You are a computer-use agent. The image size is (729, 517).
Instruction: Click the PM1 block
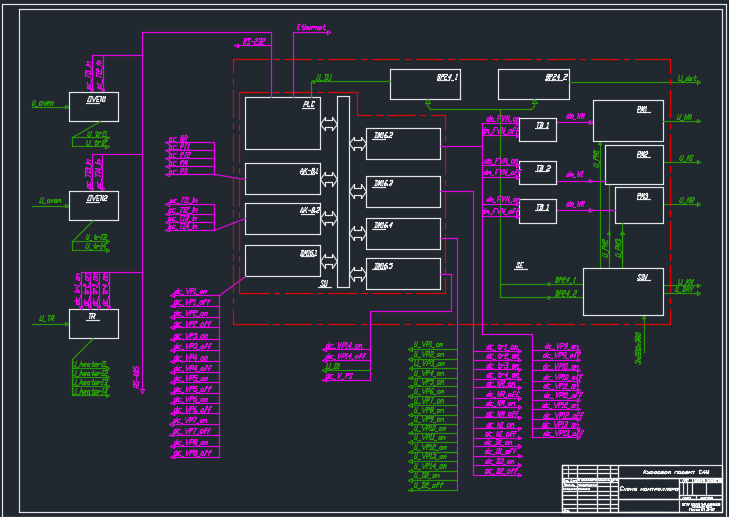pos(627,120)
